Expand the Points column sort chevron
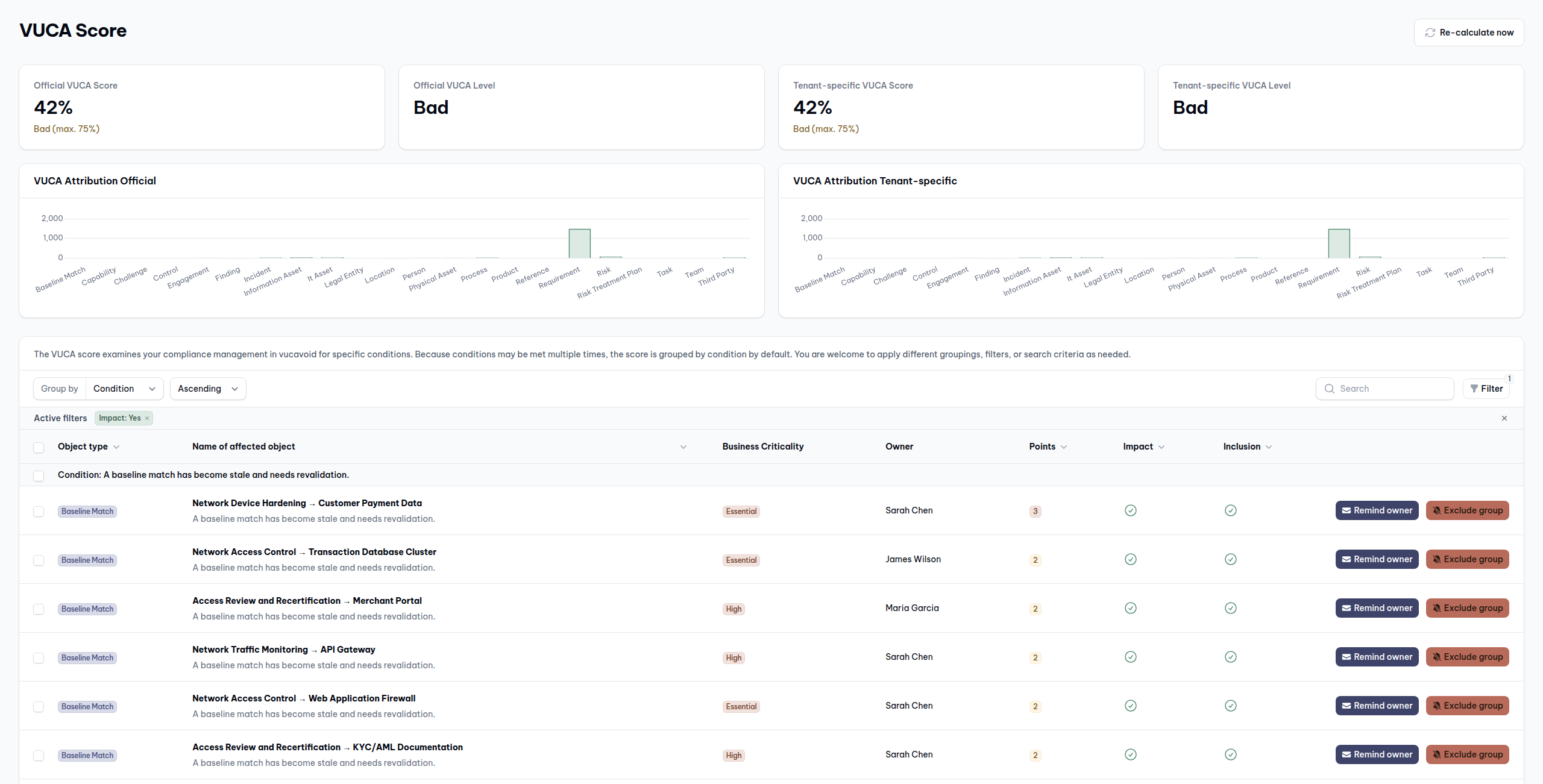The width and height of the screenshot is (1543, 784). pos(1064,447)
